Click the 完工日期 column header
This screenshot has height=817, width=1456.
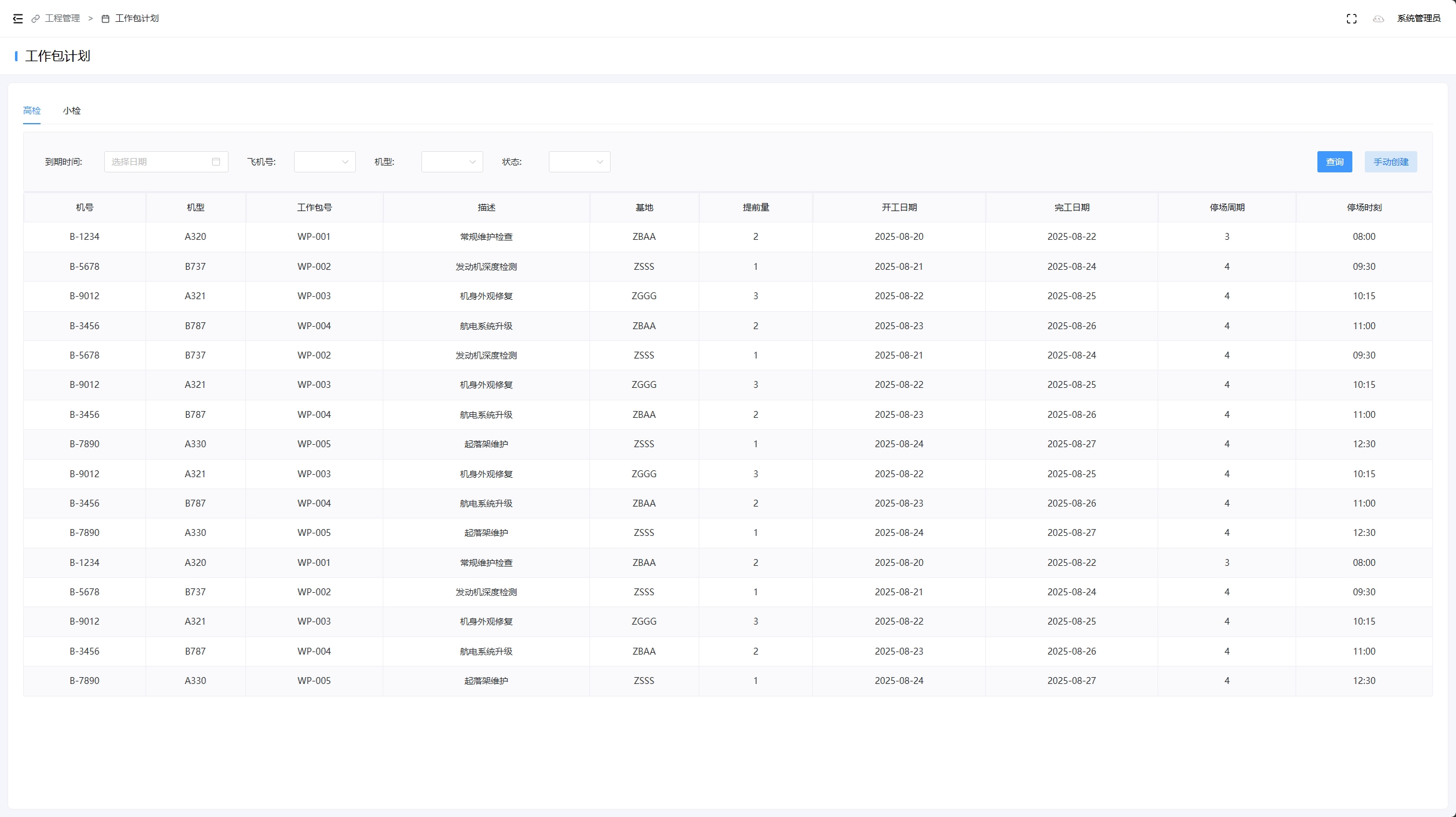click(1072, 207)
